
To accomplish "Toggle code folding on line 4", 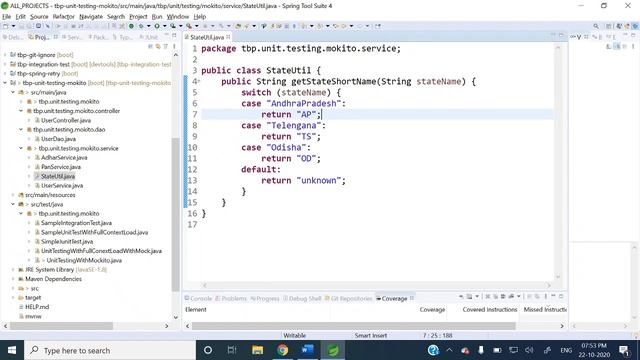I will coord(199,81).
